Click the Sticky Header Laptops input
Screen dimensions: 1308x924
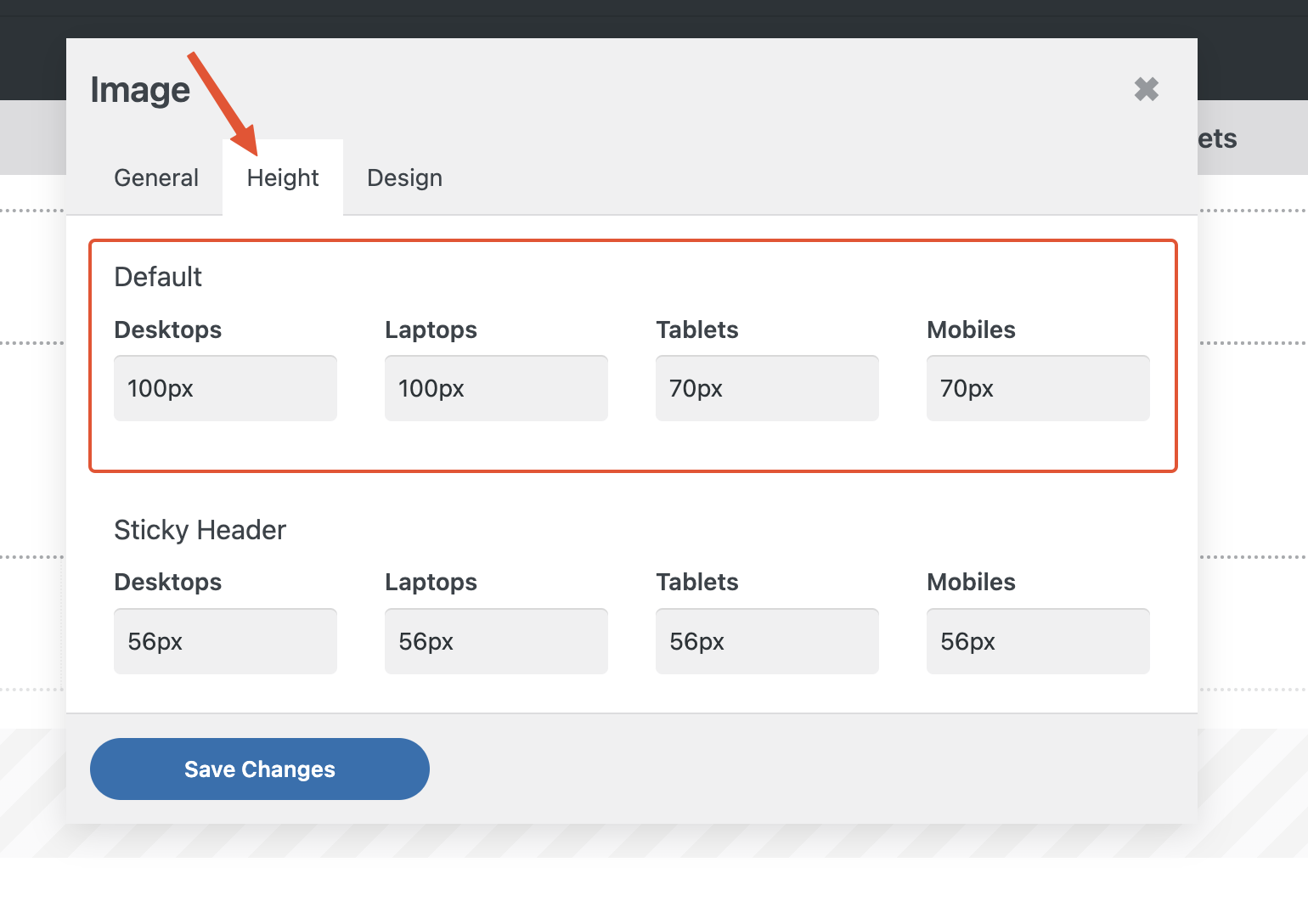(x=496, y=641)
